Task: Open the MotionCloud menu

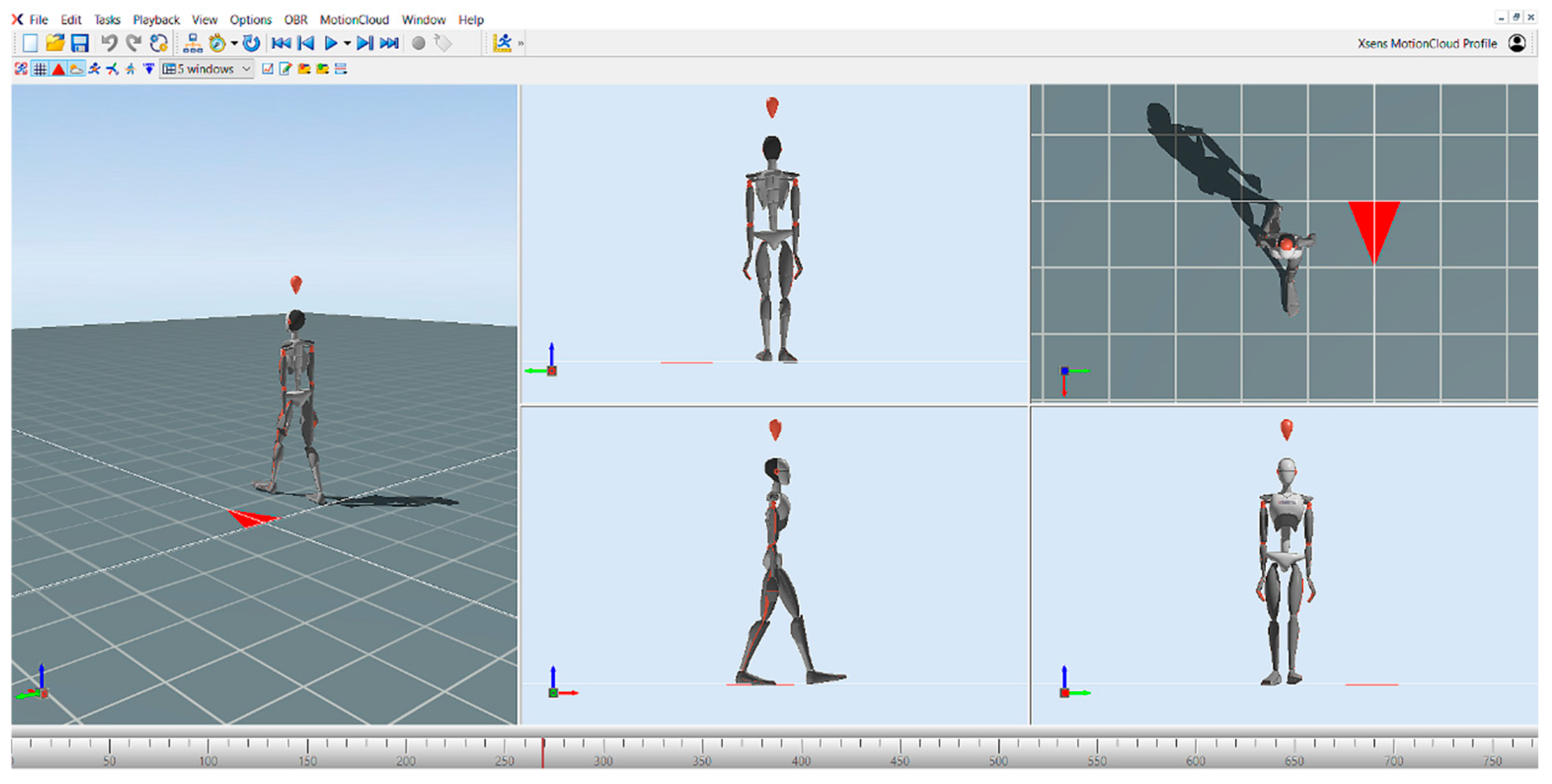Action: coord(354,20)
